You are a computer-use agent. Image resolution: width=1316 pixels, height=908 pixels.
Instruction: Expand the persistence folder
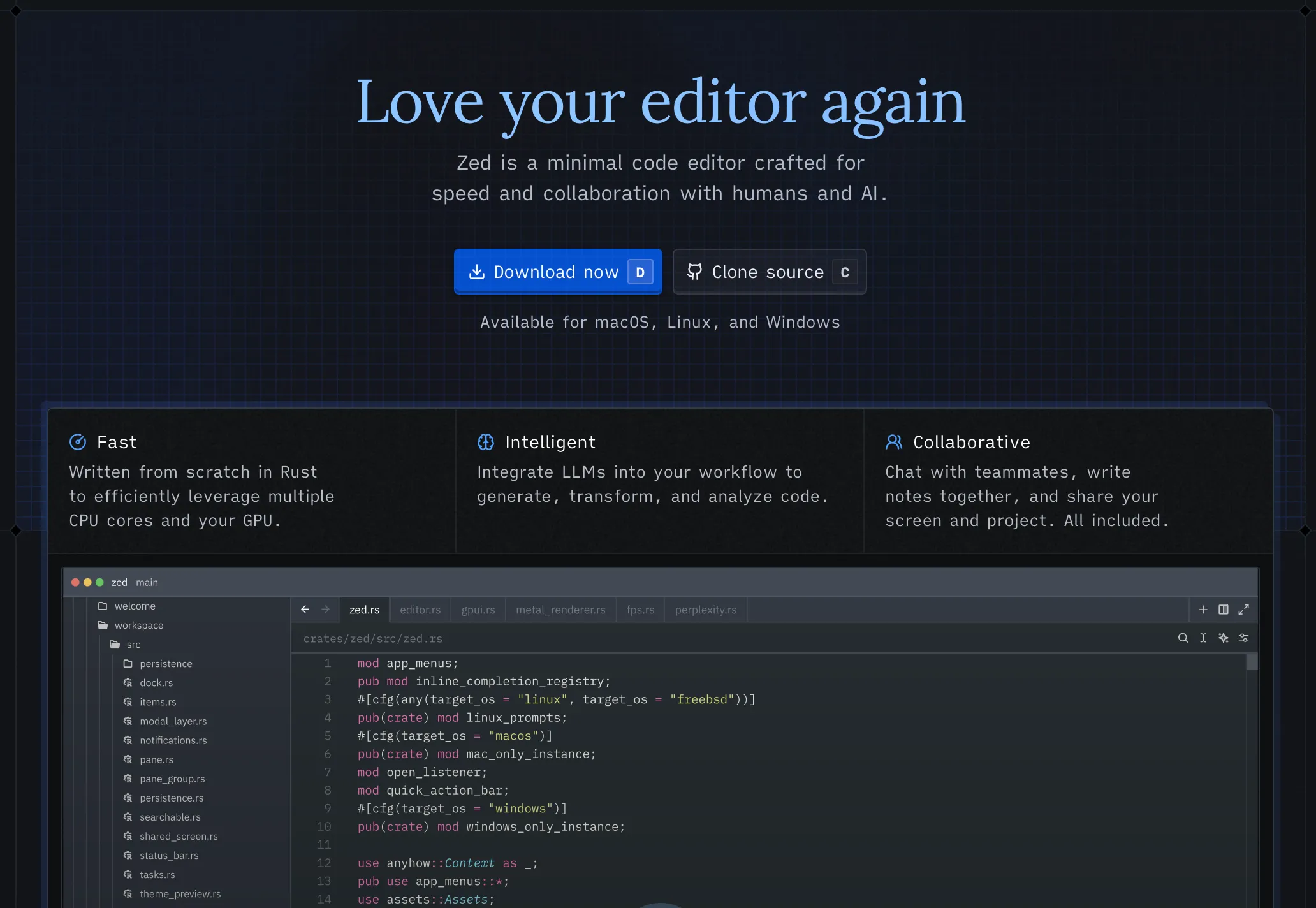(x=165, y=664)
